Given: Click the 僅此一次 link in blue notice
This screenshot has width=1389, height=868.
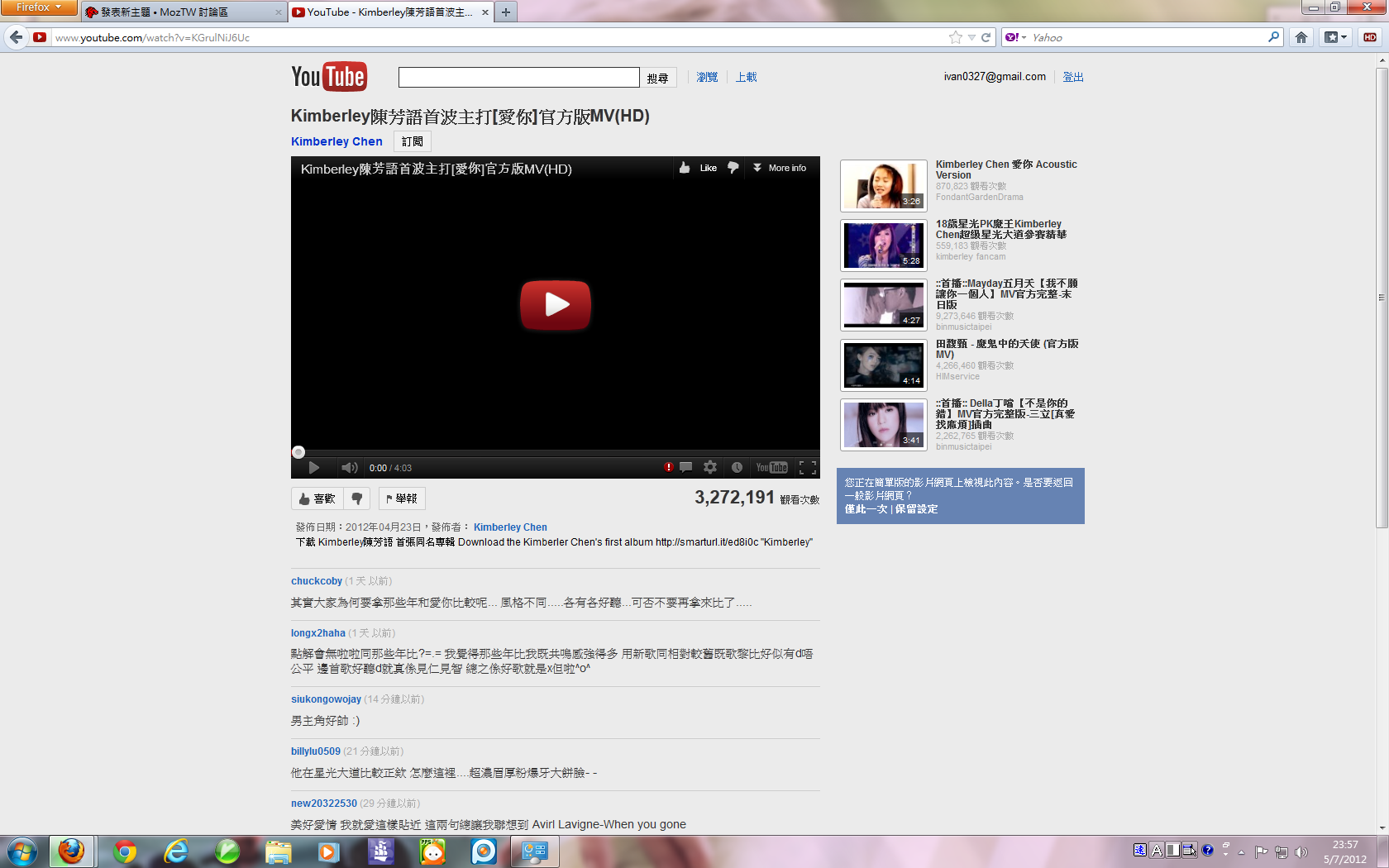Looking at the screenshot, I should click(866, 509).
